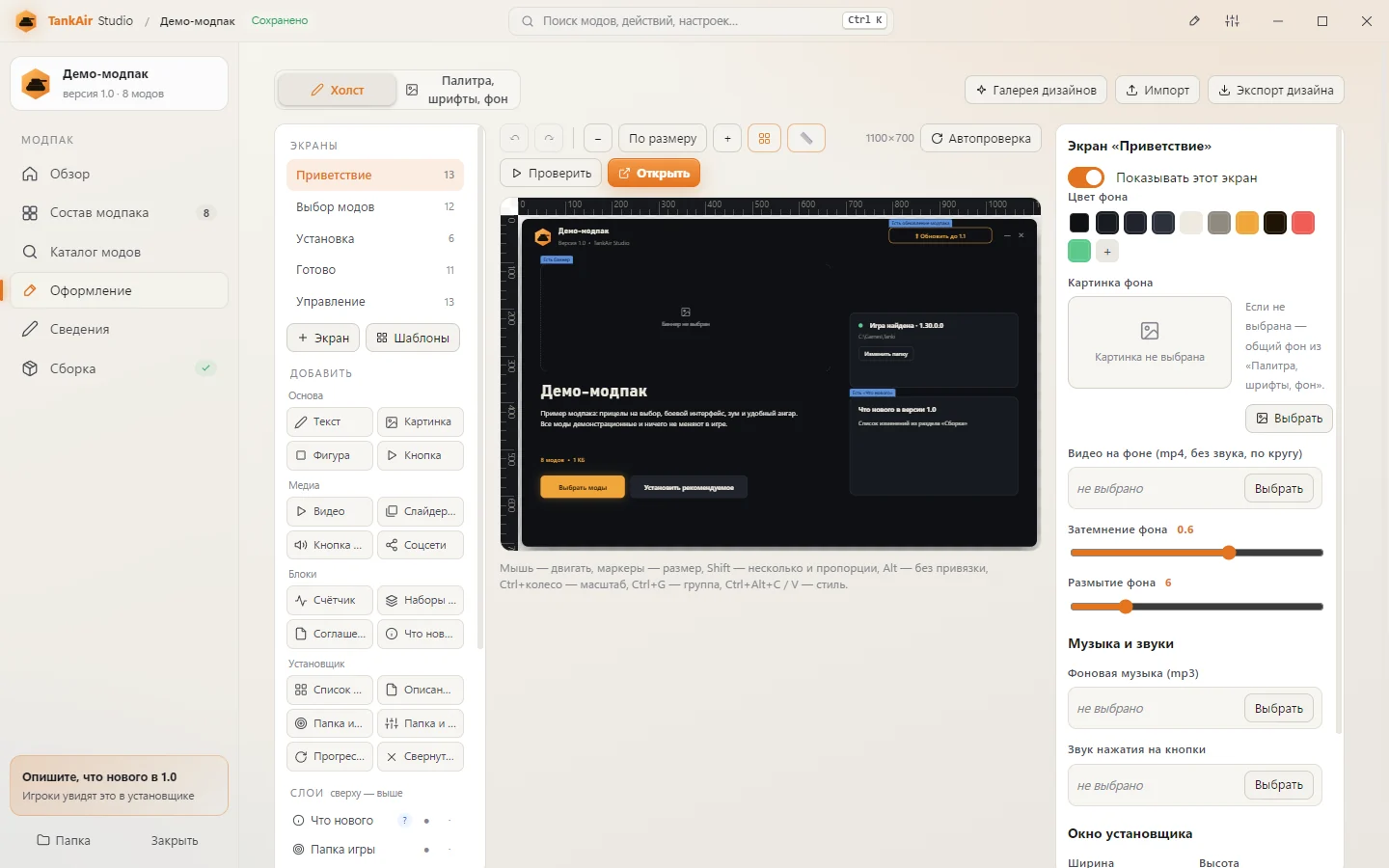Screen dimensions: 1389x868
Task: Open the По размеру zoom selector
Action: (663, 139)
